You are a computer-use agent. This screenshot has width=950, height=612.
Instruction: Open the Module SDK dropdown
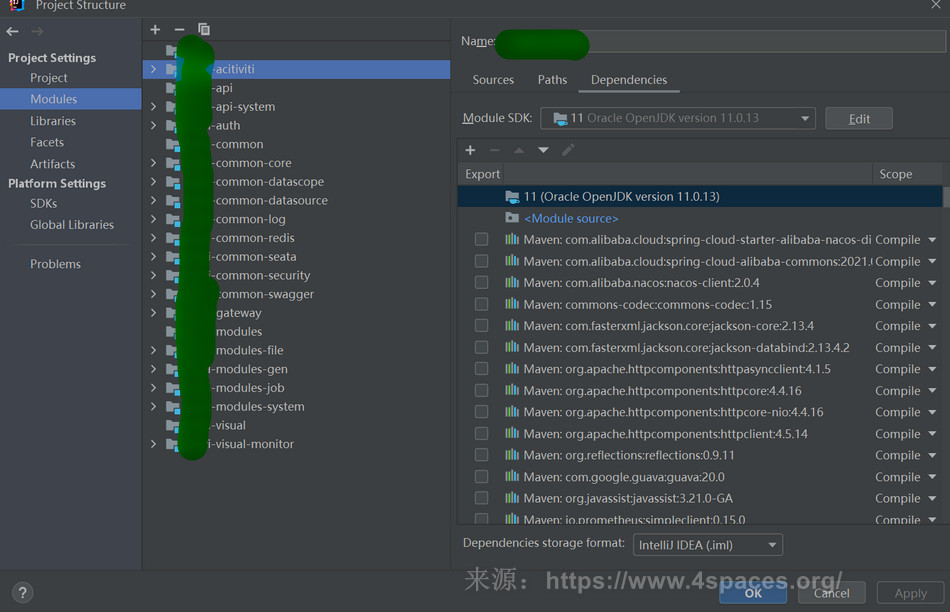point(678,118)
